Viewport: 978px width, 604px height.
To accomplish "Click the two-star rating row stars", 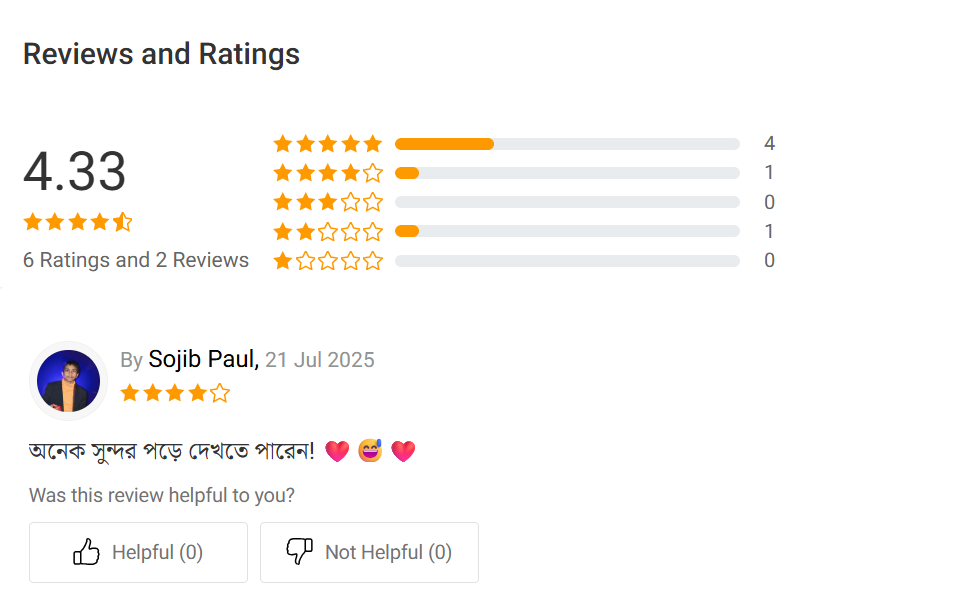I will (x=328, y=232).
